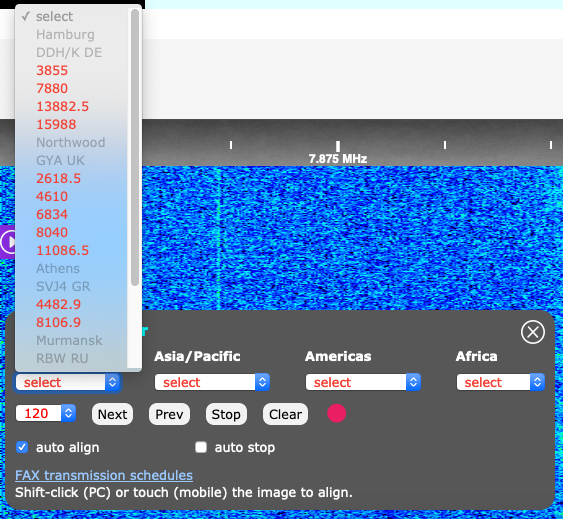Viewport: 563px width, 519px height.
Task: Click the Prev button
Action: point(169,414)
